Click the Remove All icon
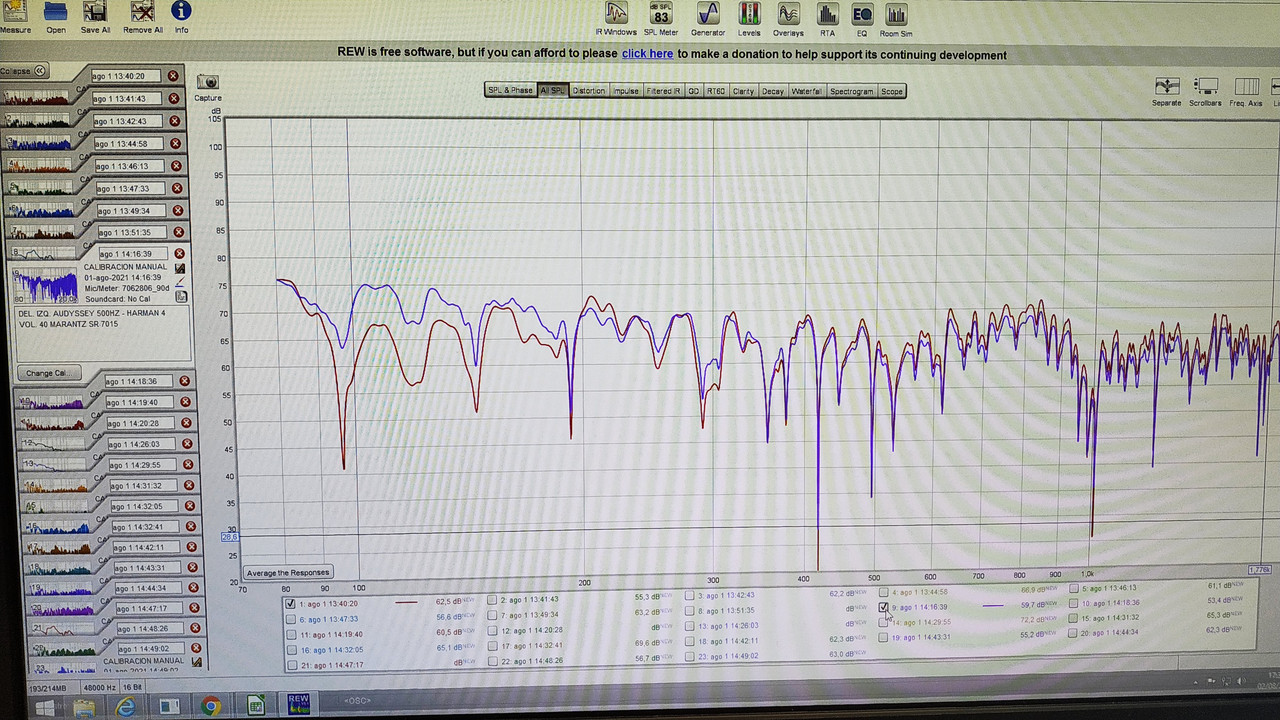1280x720 pixels. coord(143,13)
